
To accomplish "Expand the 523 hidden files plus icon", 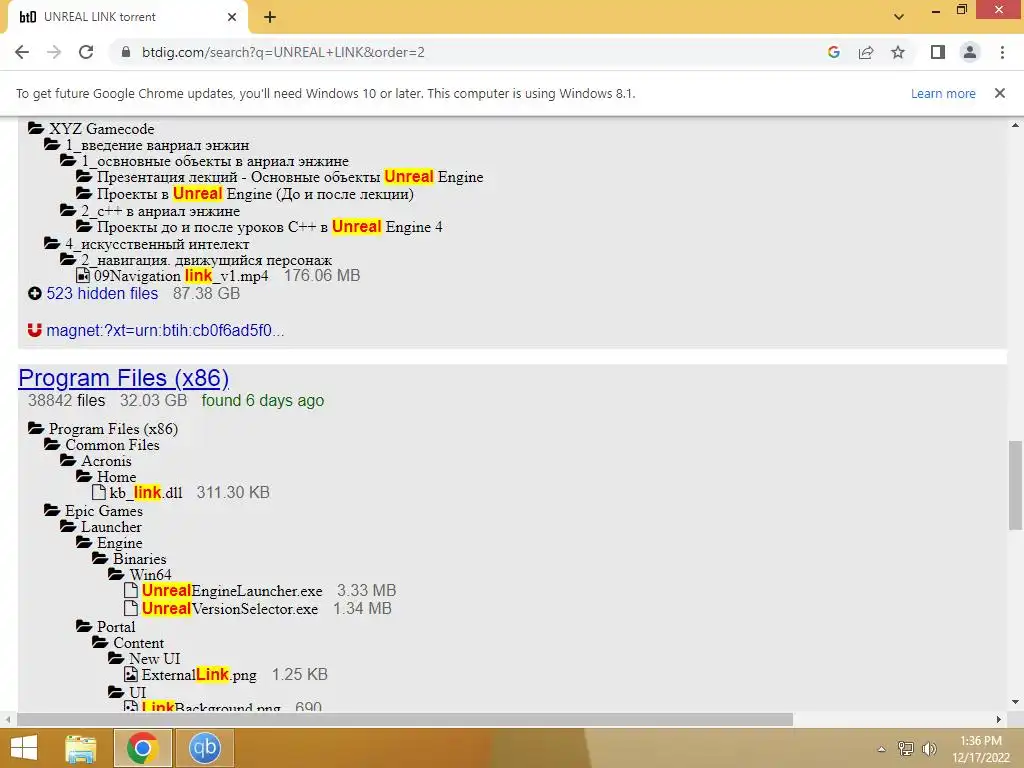I will [35, 294].
